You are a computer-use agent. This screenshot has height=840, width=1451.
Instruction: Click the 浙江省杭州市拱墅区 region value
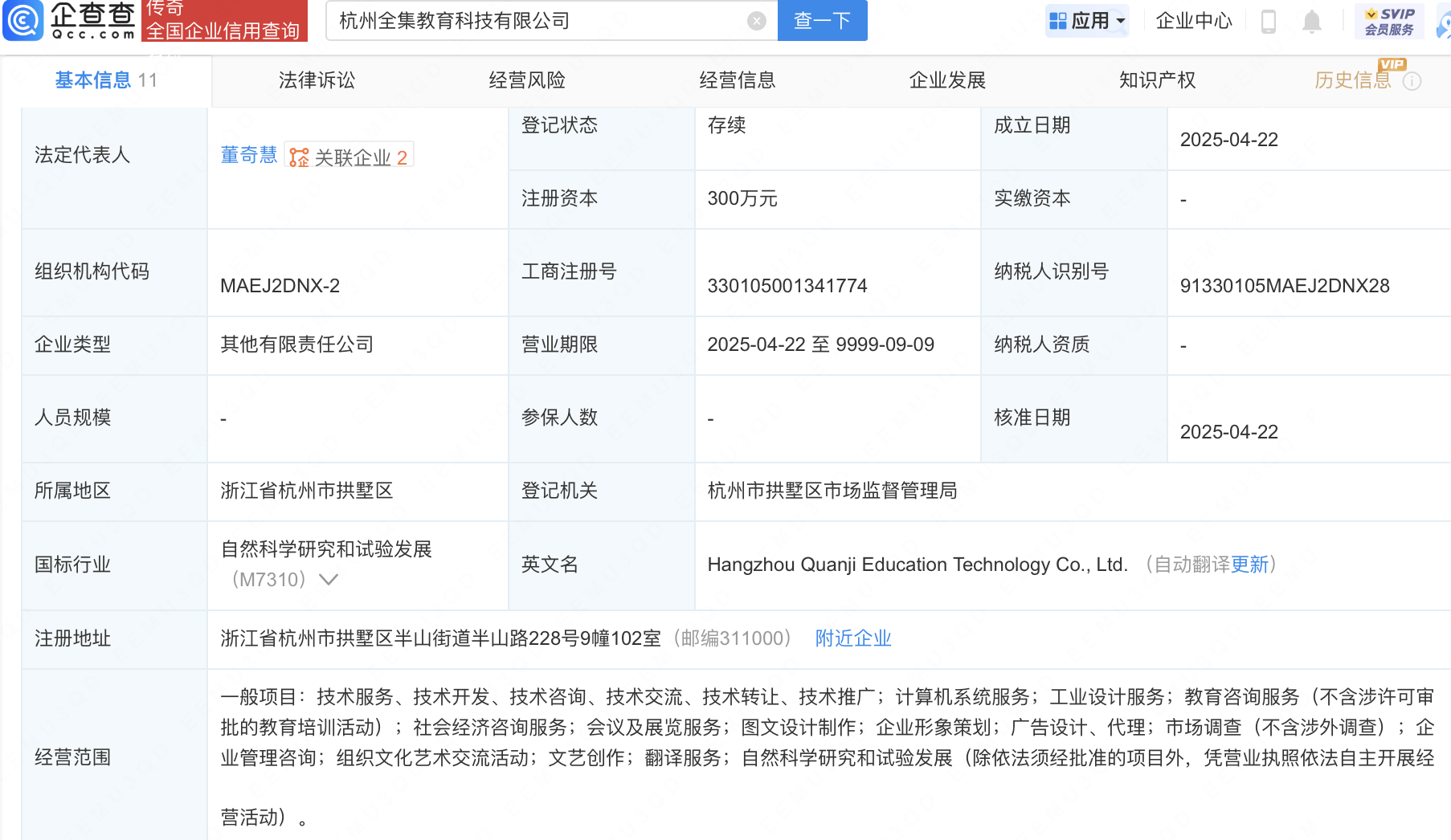pyautogui.click(x=306, y=491)
